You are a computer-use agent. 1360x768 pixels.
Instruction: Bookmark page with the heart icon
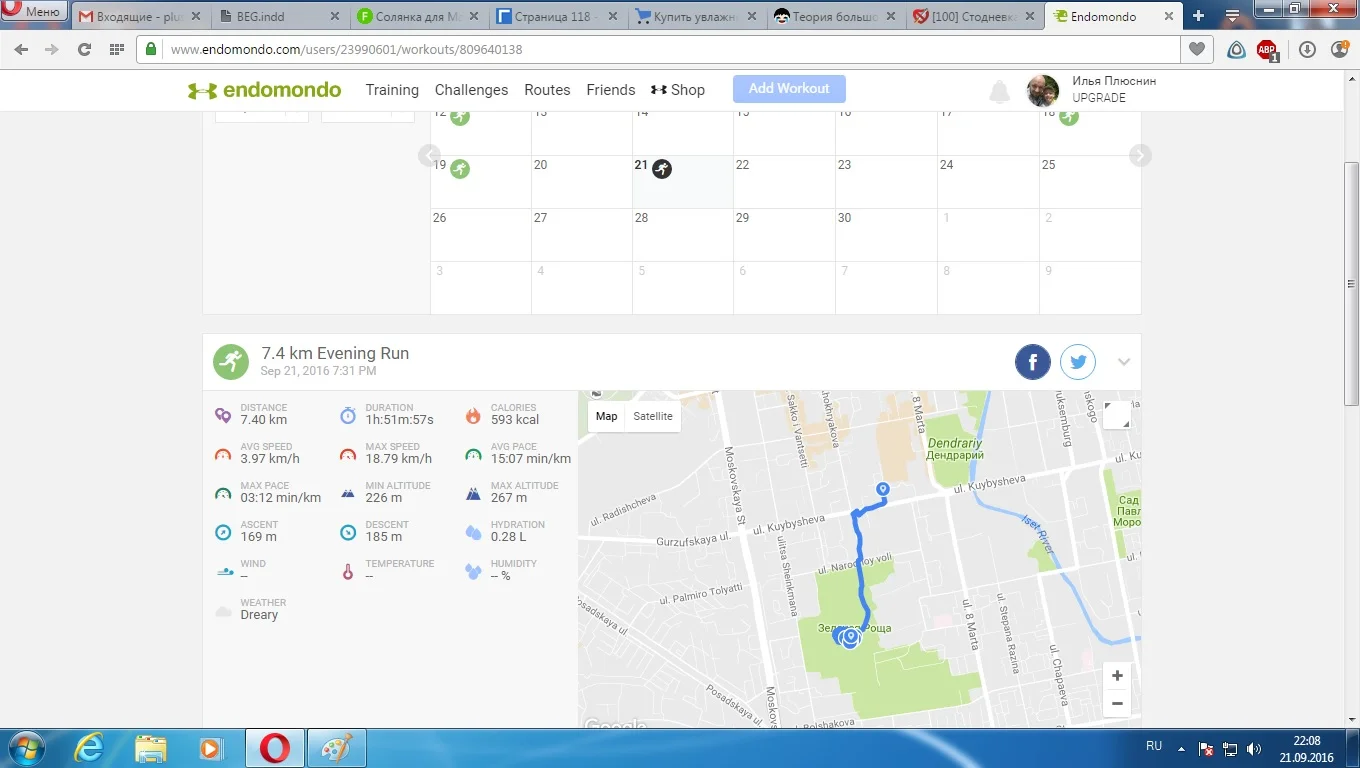(1196, 49)
